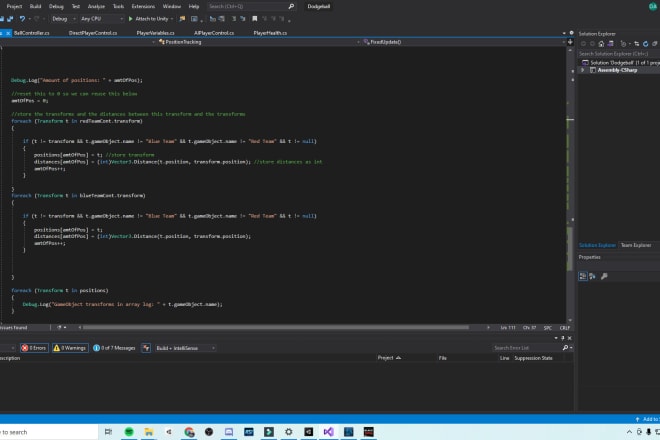Open the Attach to Unity dropdown arrow

pos(172,19)
